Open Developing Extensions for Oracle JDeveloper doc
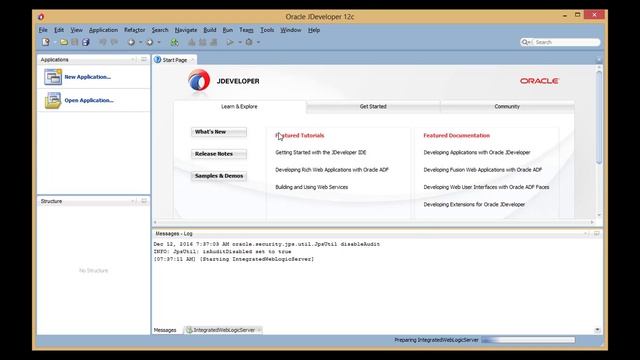640x360 pixels. 474,204
